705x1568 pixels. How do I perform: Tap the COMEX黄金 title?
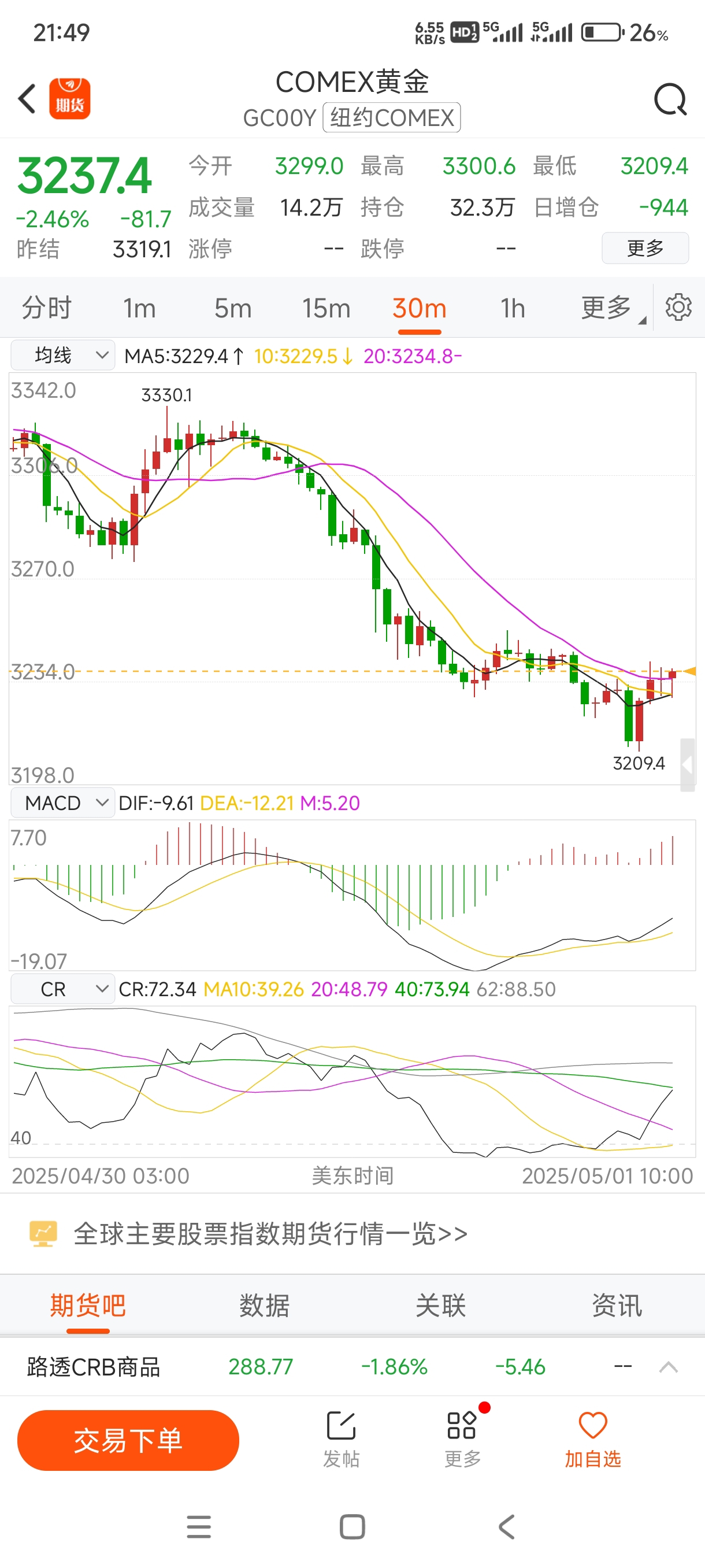pos(352,82)
